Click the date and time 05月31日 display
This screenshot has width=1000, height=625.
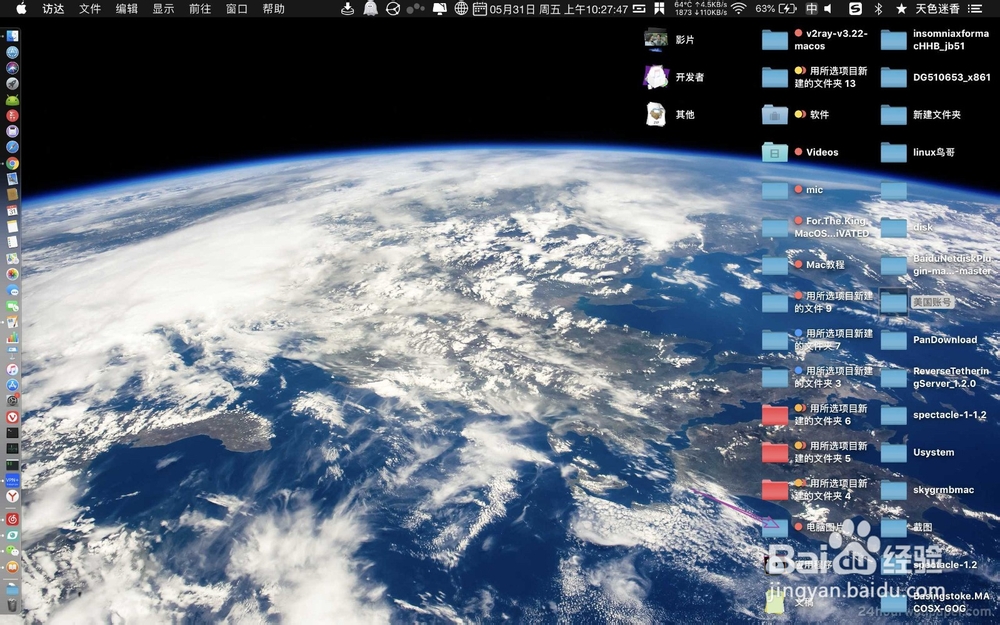pyautogui.click(x=559, y=9)
